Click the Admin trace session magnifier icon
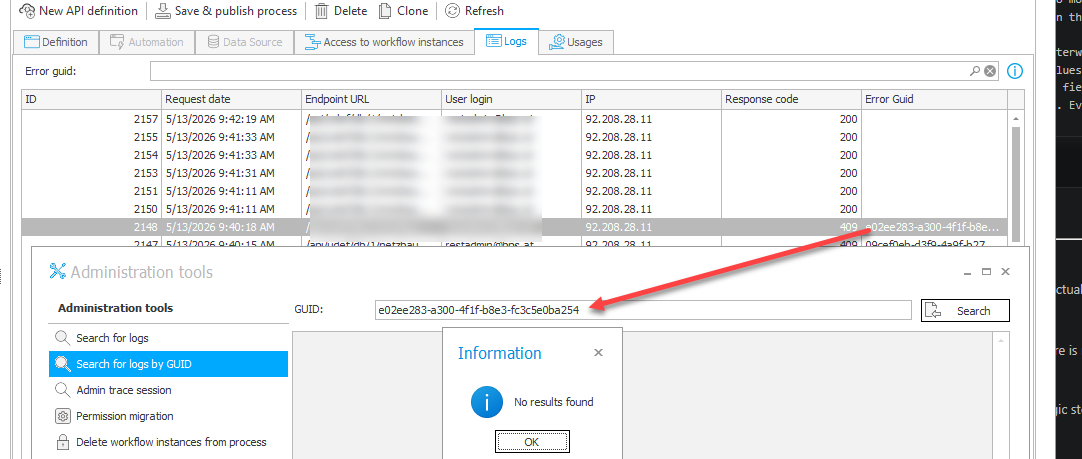This screenshot has width=1082, height=459. 63,390
